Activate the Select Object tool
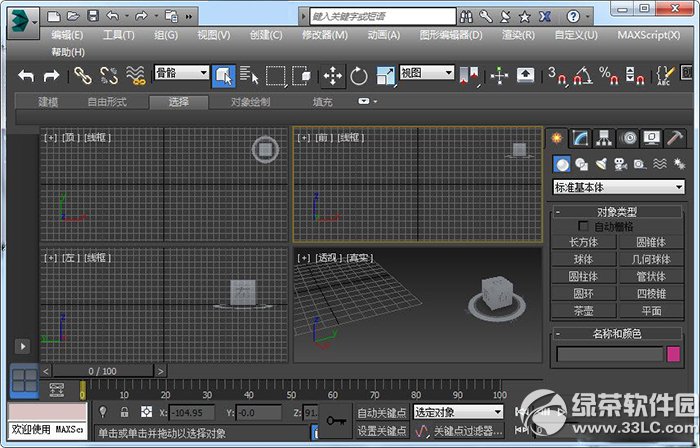 coord(224,76)
